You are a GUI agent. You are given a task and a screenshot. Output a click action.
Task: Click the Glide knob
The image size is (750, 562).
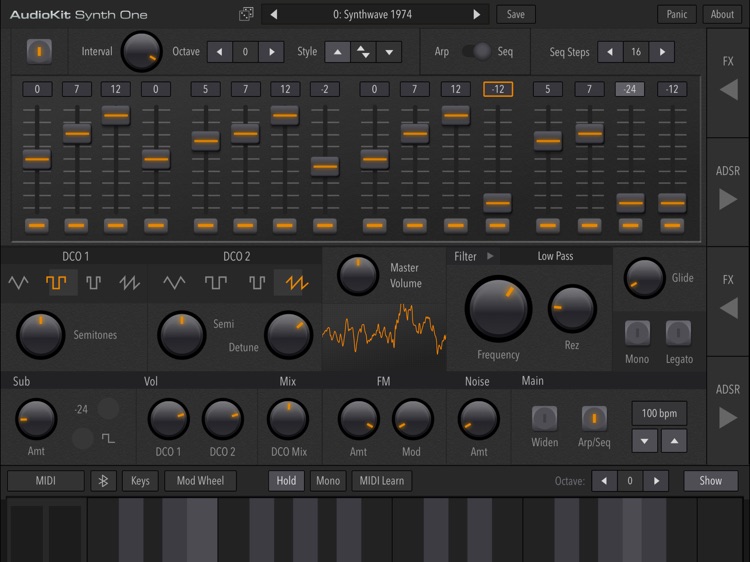point(644,278)
